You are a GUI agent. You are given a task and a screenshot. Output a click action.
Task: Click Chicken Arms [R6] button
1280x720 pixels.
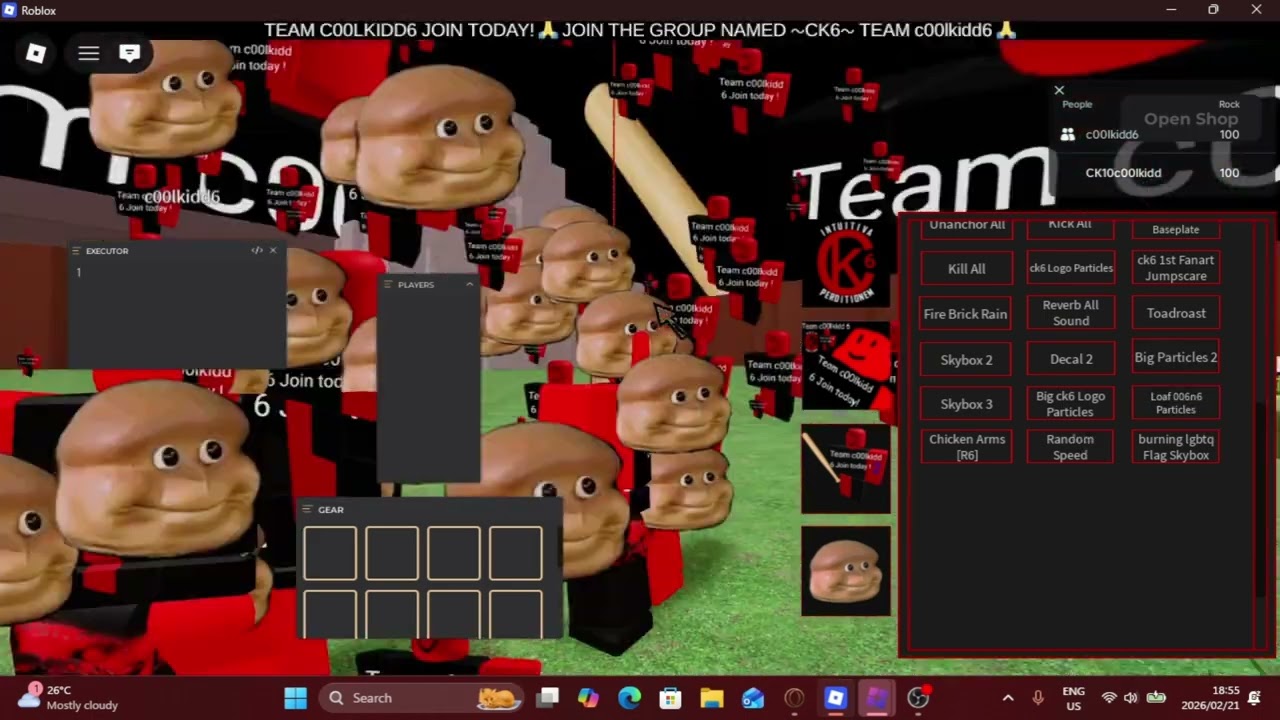point(966,447)
